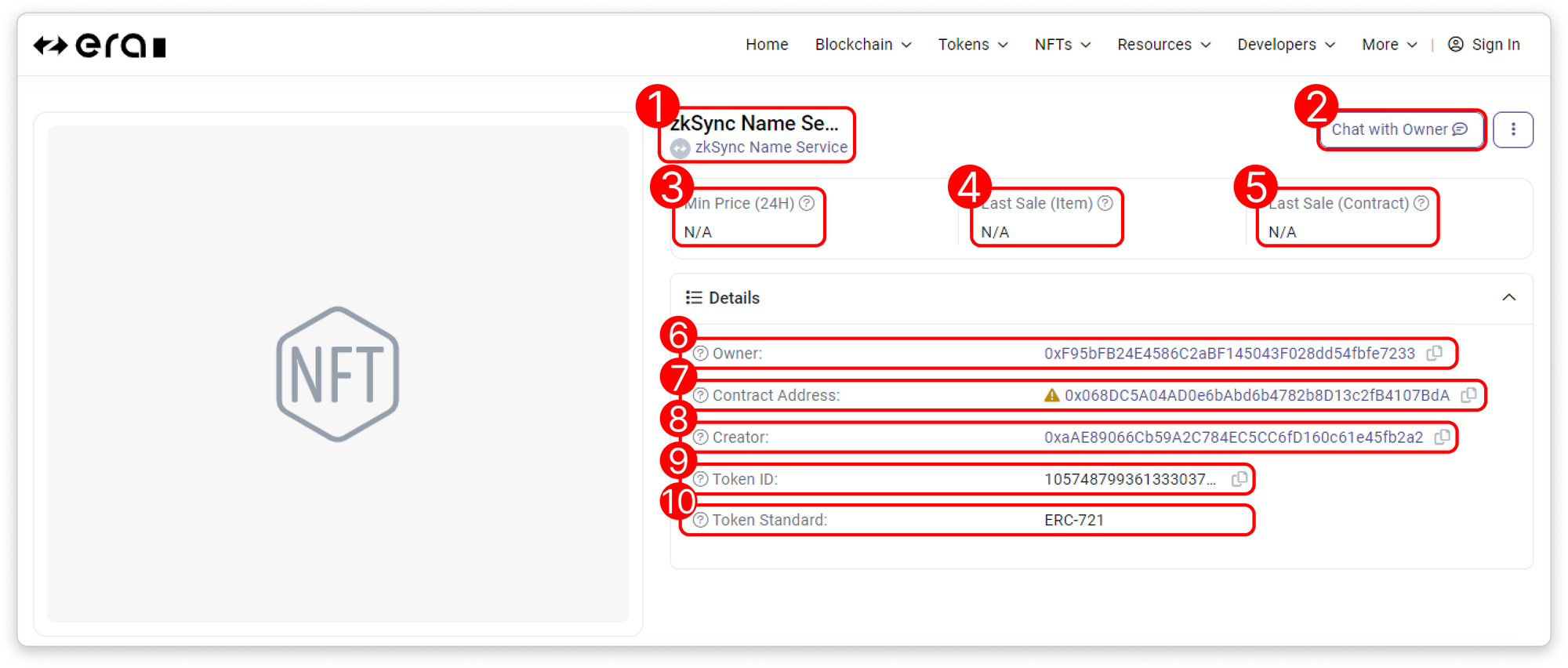Copy the Creator address icon

(x=1442, y=437)
